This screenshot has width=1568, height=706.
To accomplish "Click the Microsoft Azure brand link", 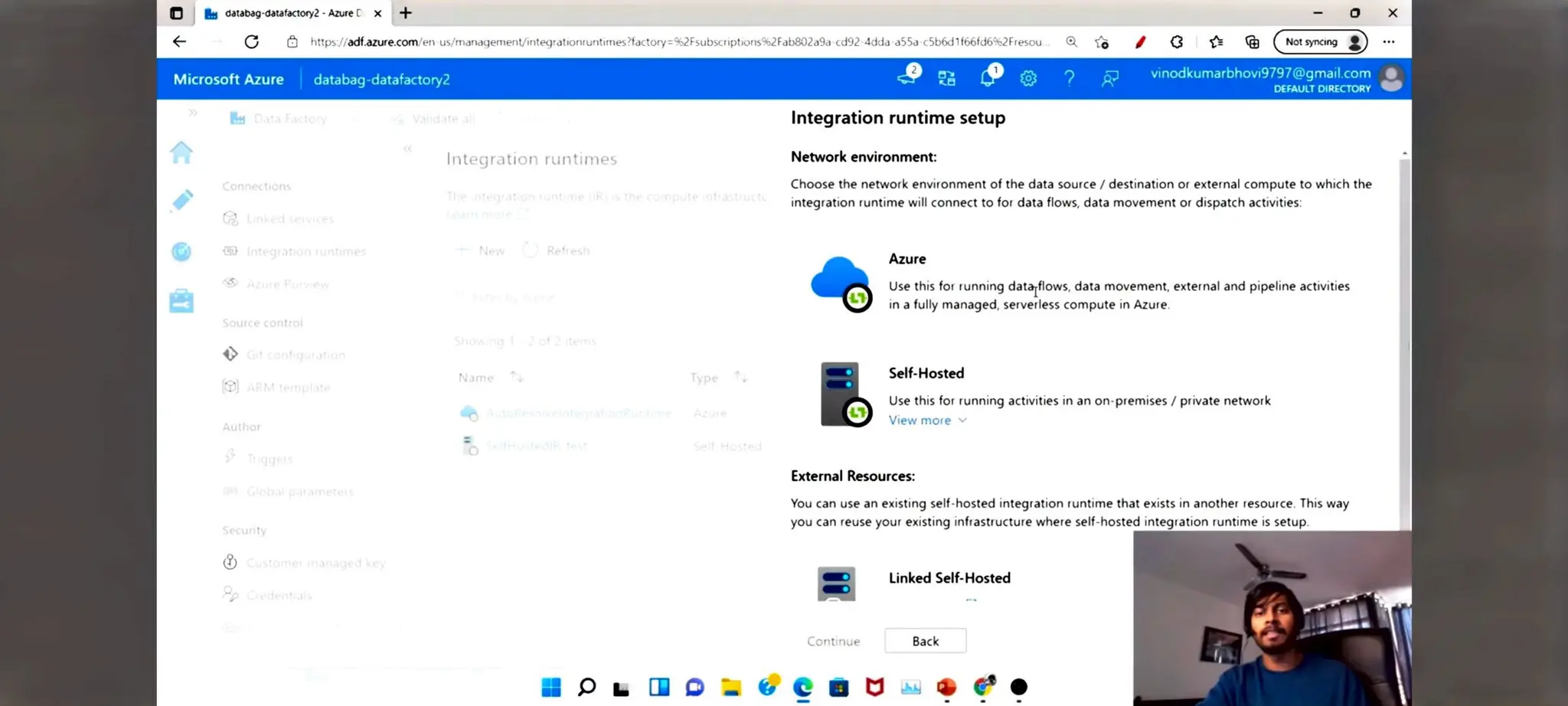I will pyautogui.click(x=228, y=79).
